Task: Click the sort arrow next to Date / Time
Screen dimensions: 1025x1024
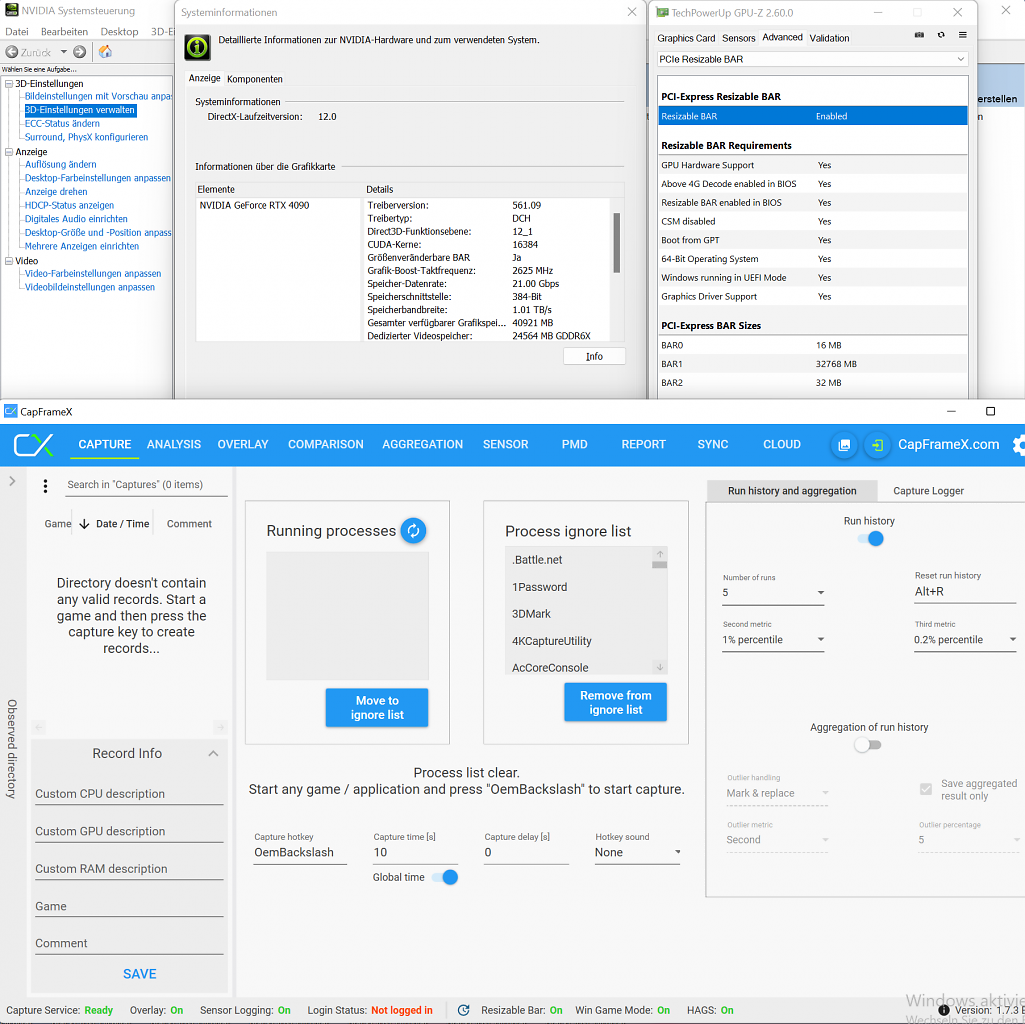Action: pos(84,524)
